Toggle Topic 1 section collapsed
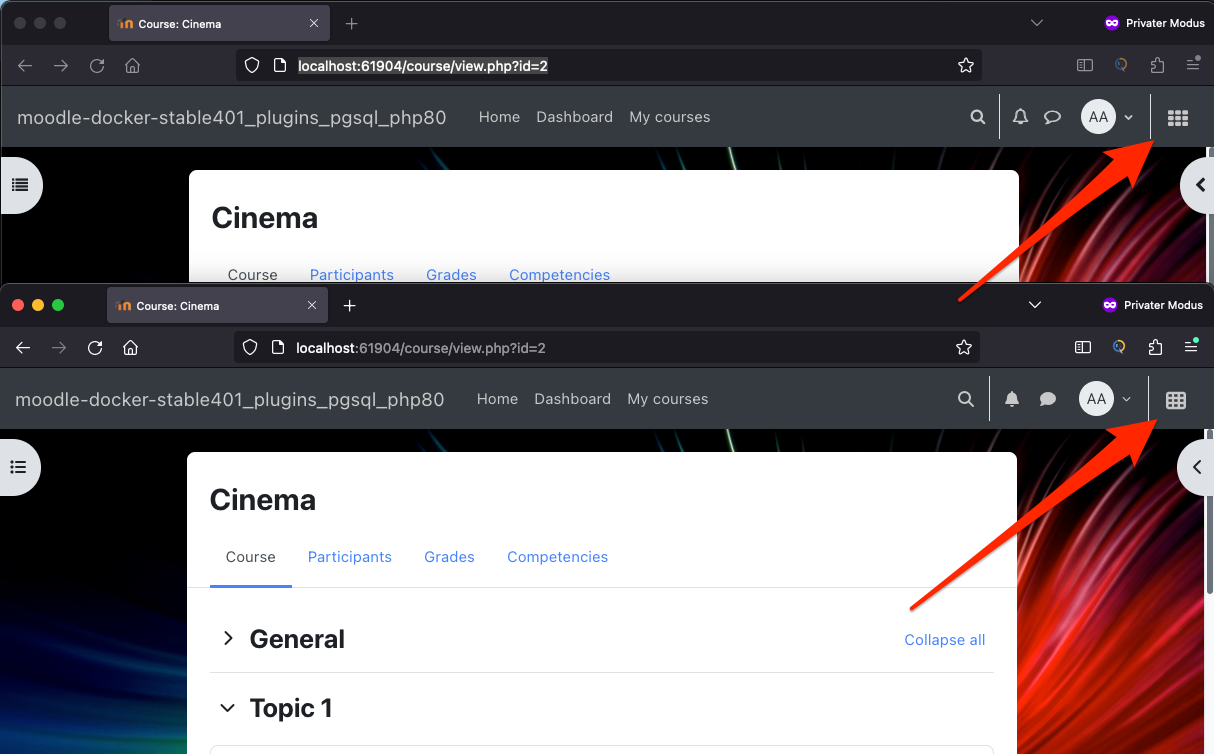Image resolution: width=1214 pixels, height=754 pixels. pyautogui.click(x=228, y=707)
